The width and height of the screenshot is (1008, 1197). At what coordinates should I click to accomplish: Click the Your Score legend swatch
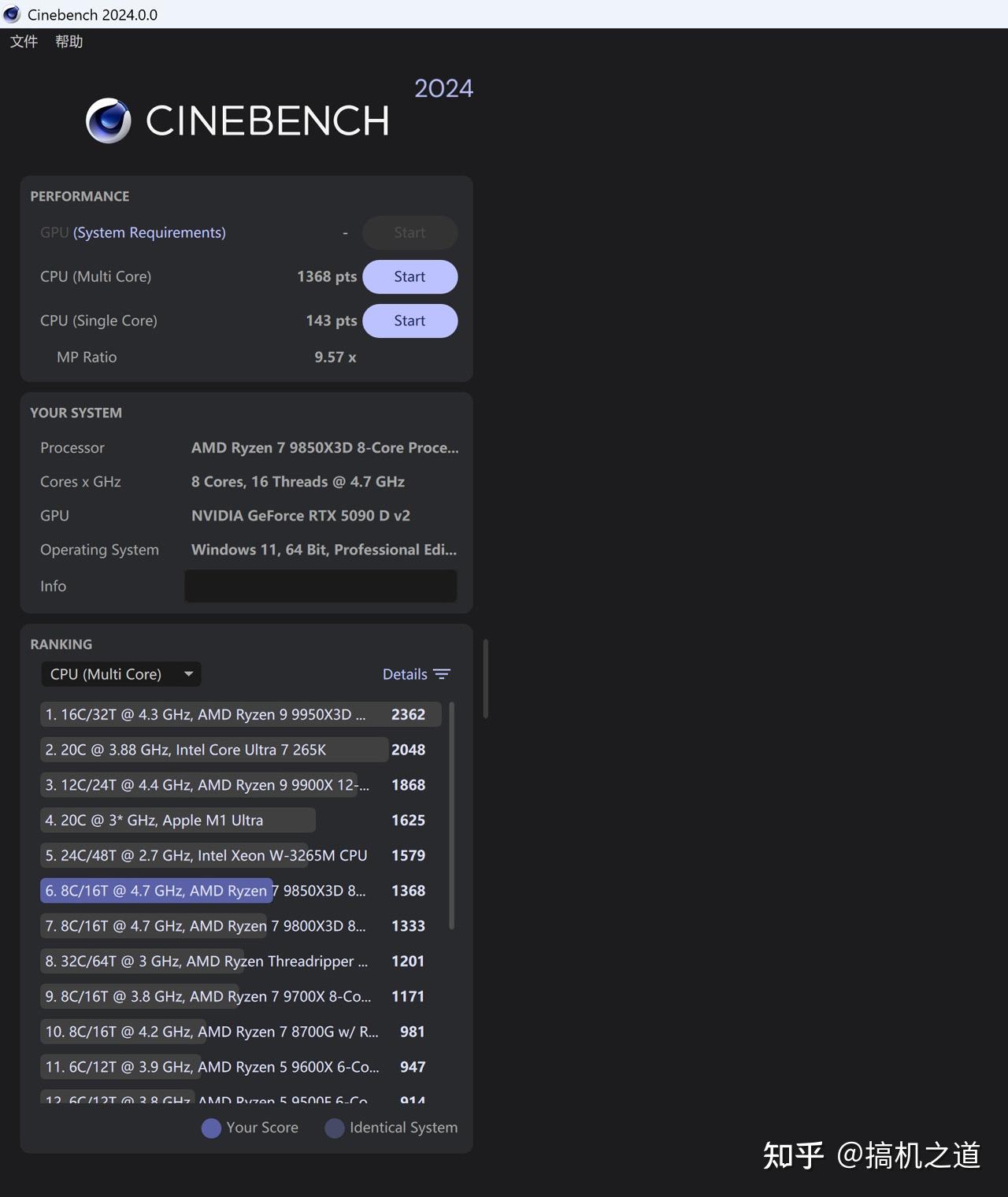point(211,1128)
